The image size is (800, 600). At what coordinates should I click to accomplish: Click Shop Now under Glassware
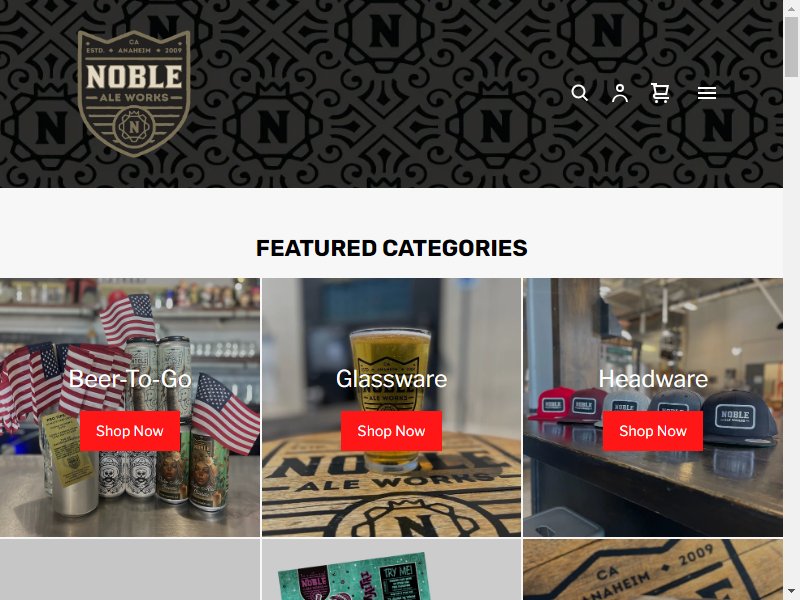tap(391, 431)
